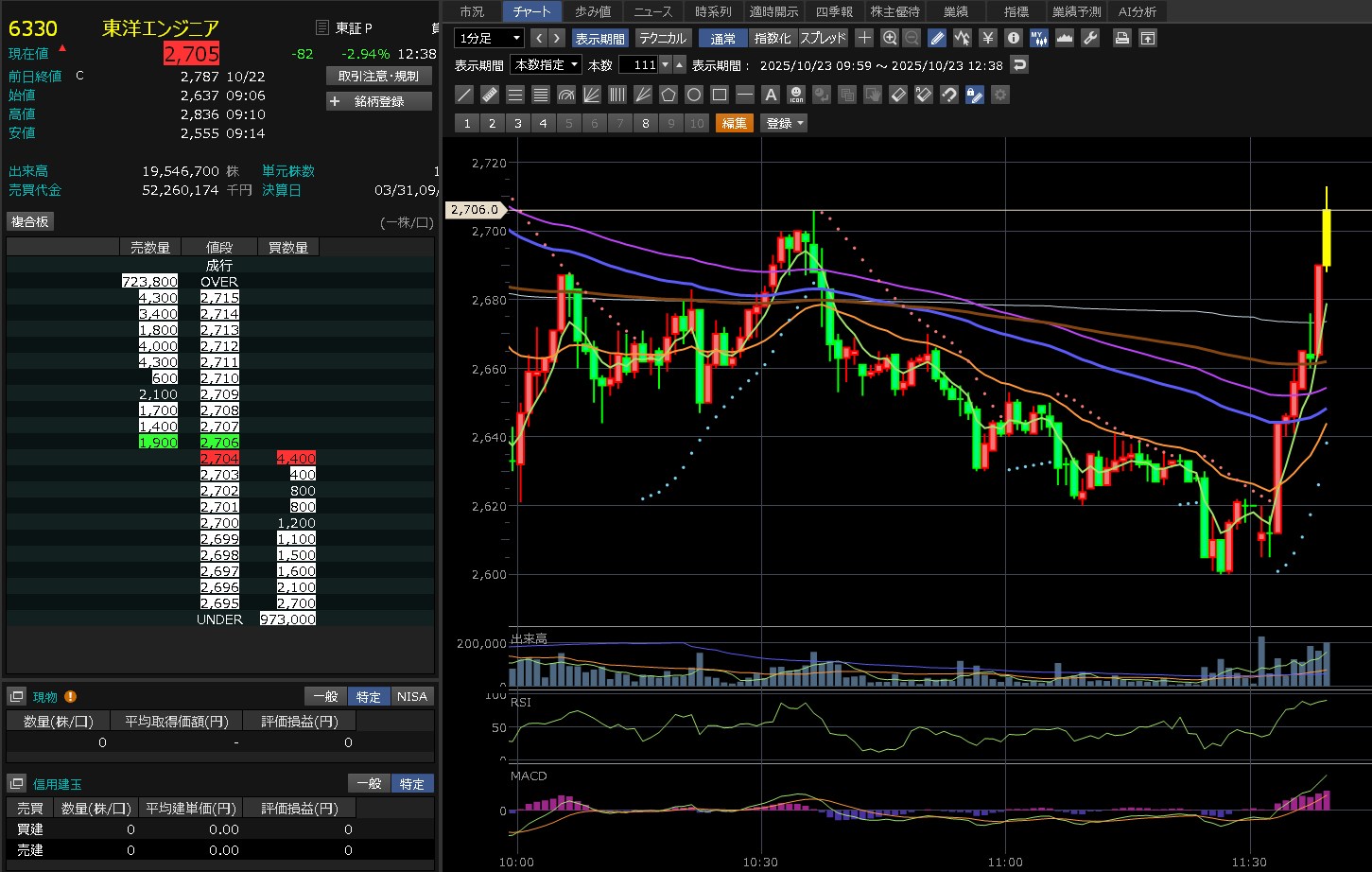Choose the text annotation 'A' tool
This screenshot has height=872, width=1372.
coord(771,95)
